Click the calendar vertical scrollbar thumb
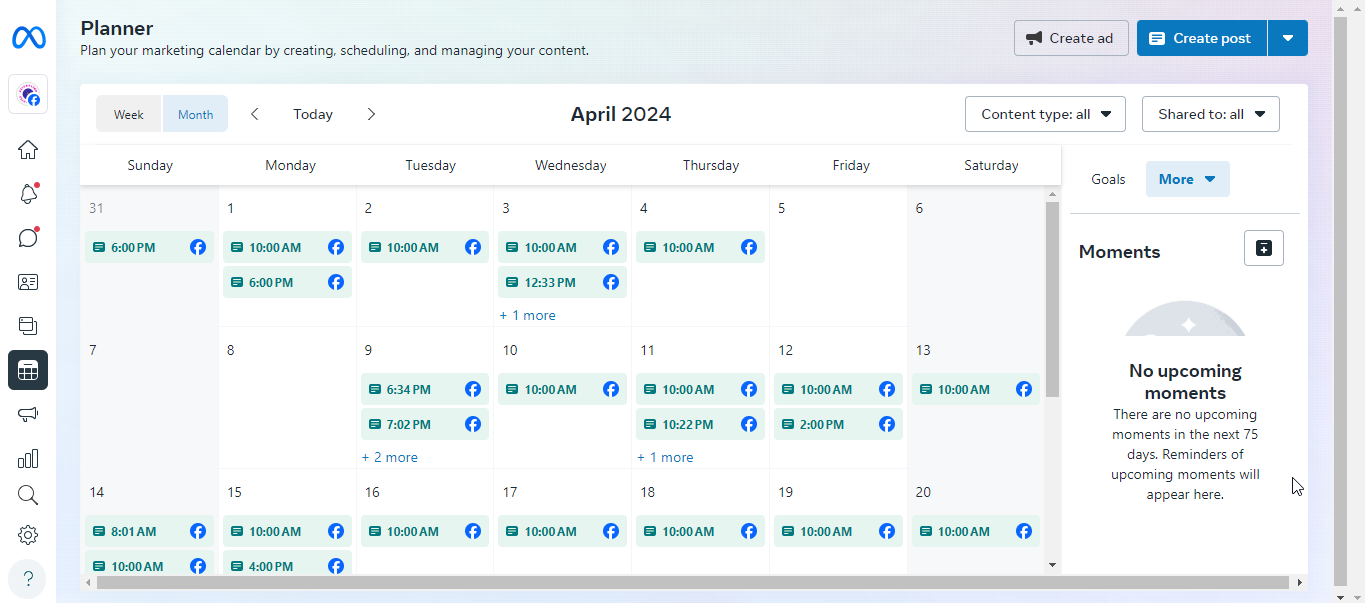Image resolution: width=1365 pixels, height=603 pixels. tap(1052, 300)
